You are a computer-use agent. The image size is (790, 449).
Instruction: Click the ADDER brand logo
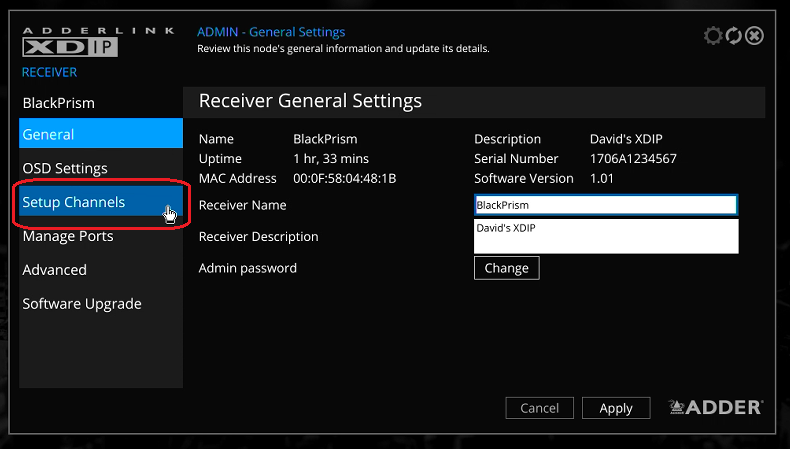[x=716, y=407]
